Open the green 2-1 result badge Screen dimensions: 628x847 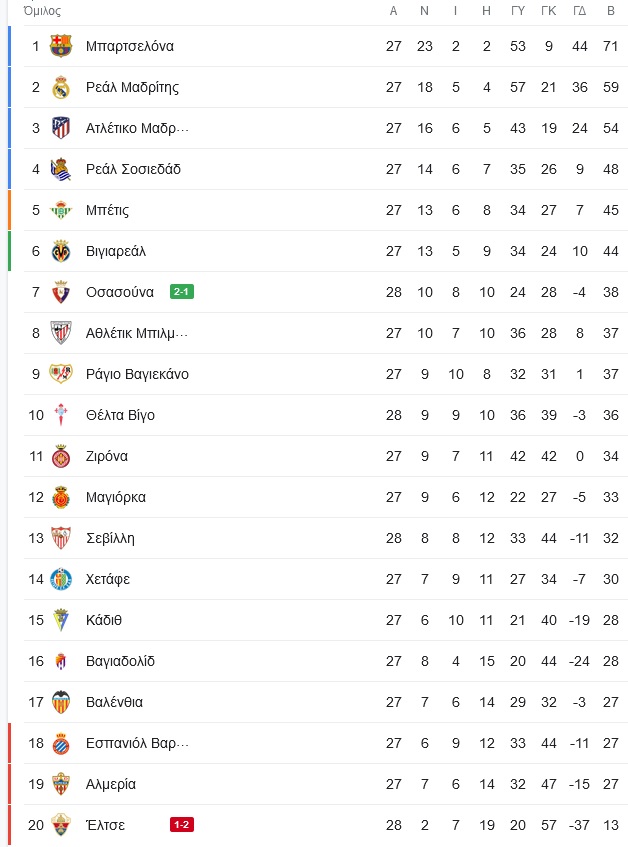[x=182, y=292]
